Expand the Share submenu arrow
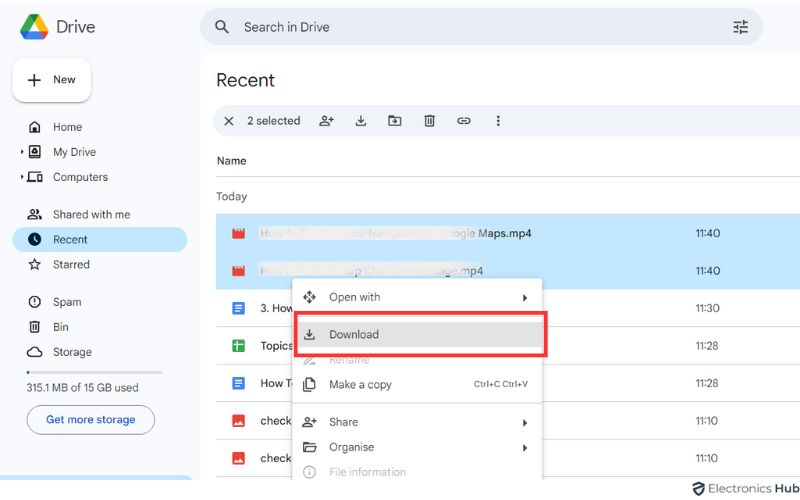 click(524, 423)
